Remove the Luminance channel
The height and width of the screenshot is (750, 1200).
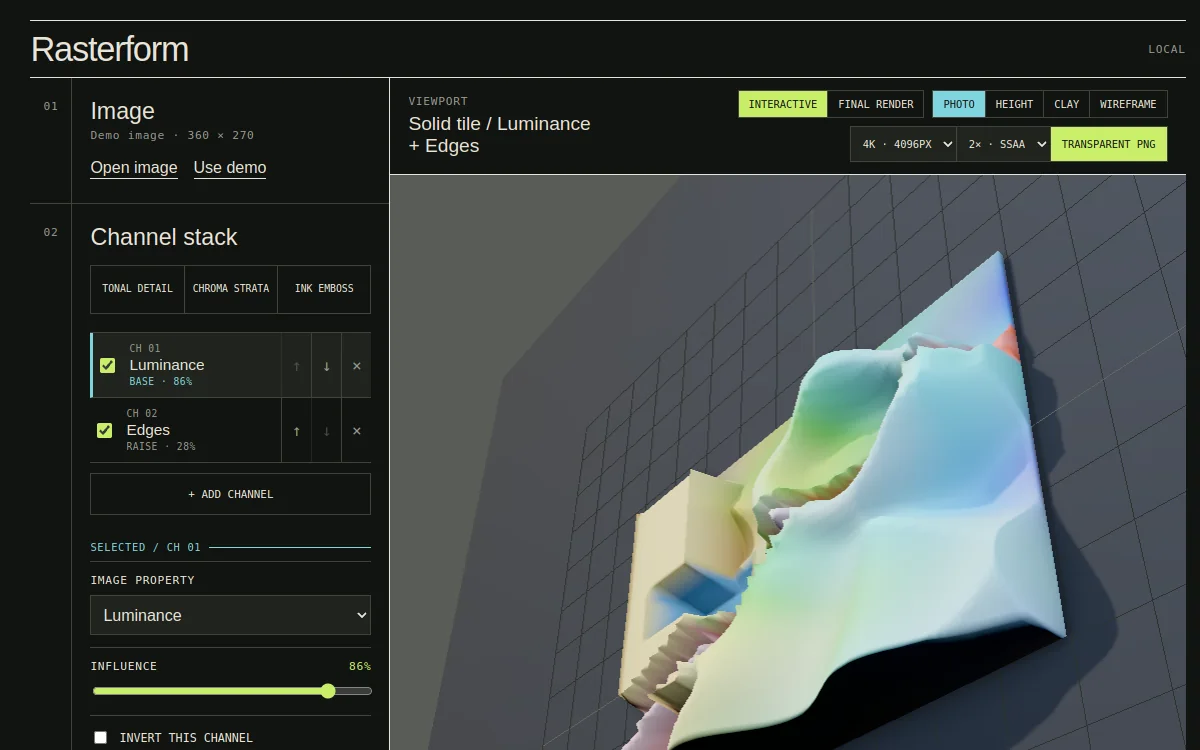pos(356,366)
